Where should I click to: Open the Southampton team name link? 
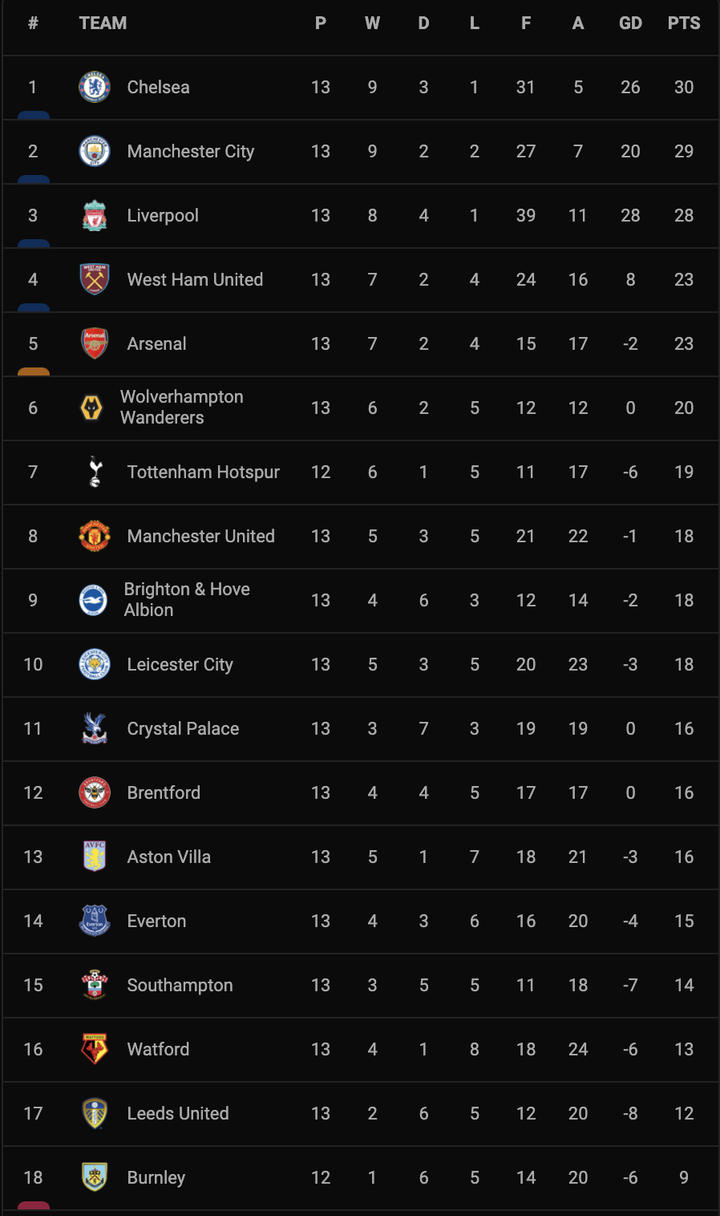[x=180, y=985]
